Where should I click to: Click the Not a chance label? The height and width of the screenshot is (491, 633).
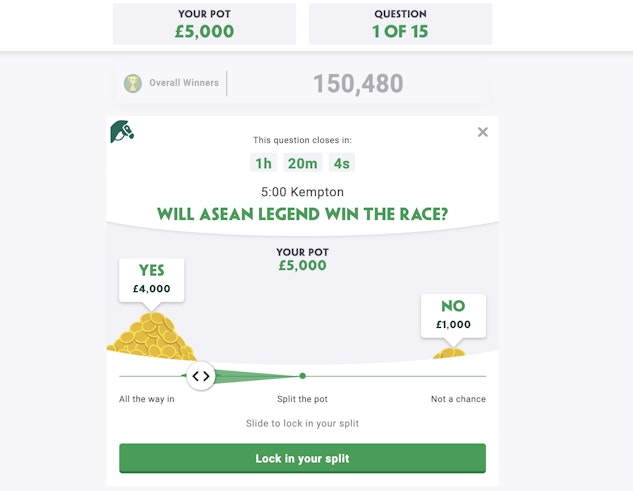pos(458,399)
